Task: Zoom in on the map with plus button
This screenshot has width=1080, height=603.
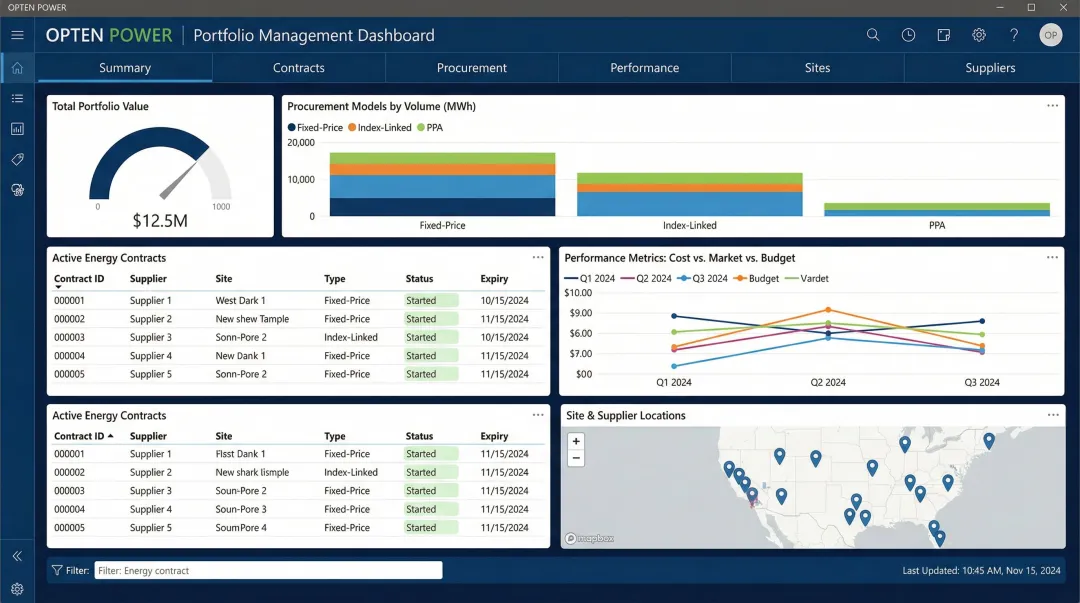Action: (575, 440)
